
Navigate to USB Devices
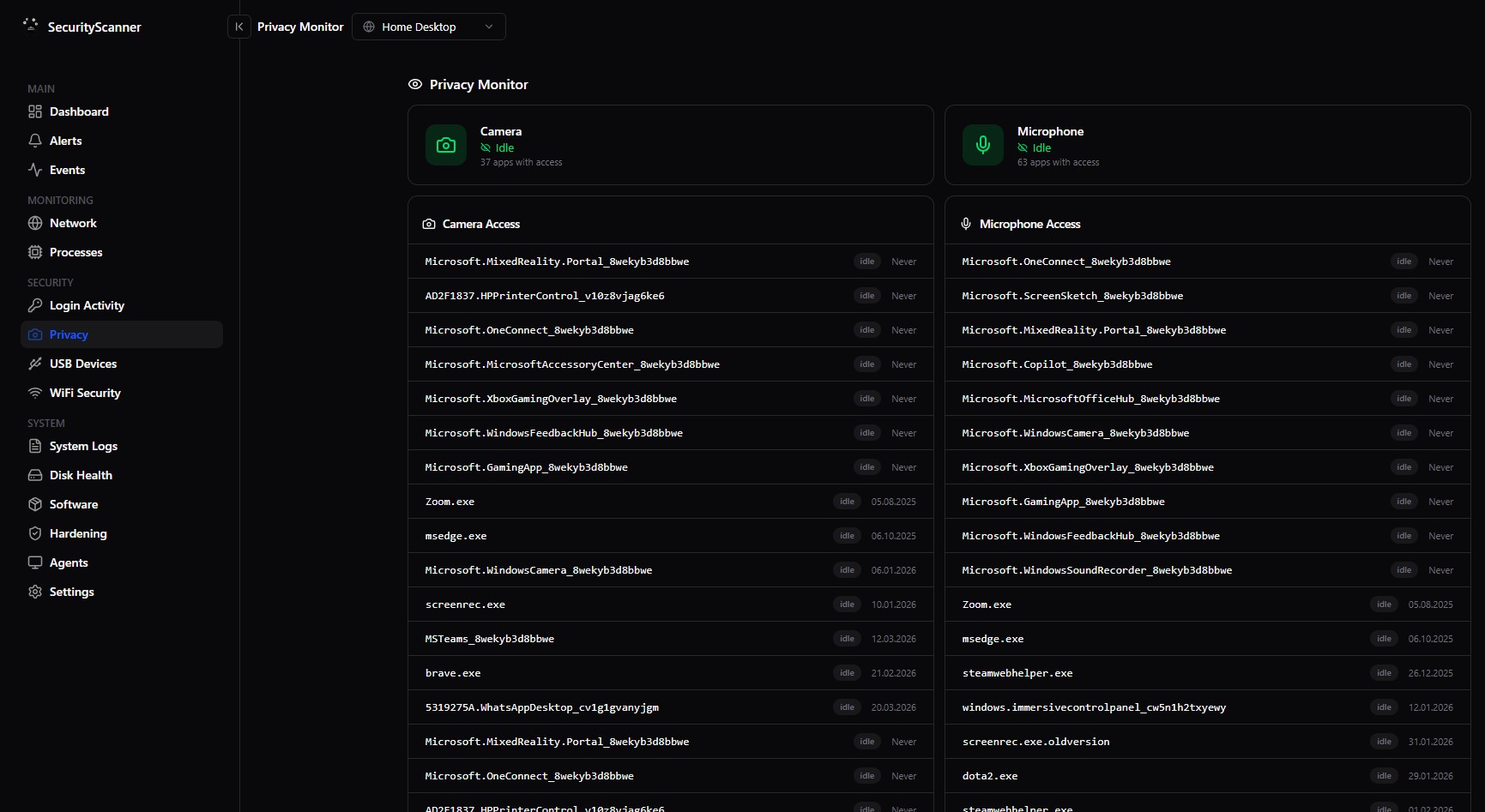click(83, 364)
